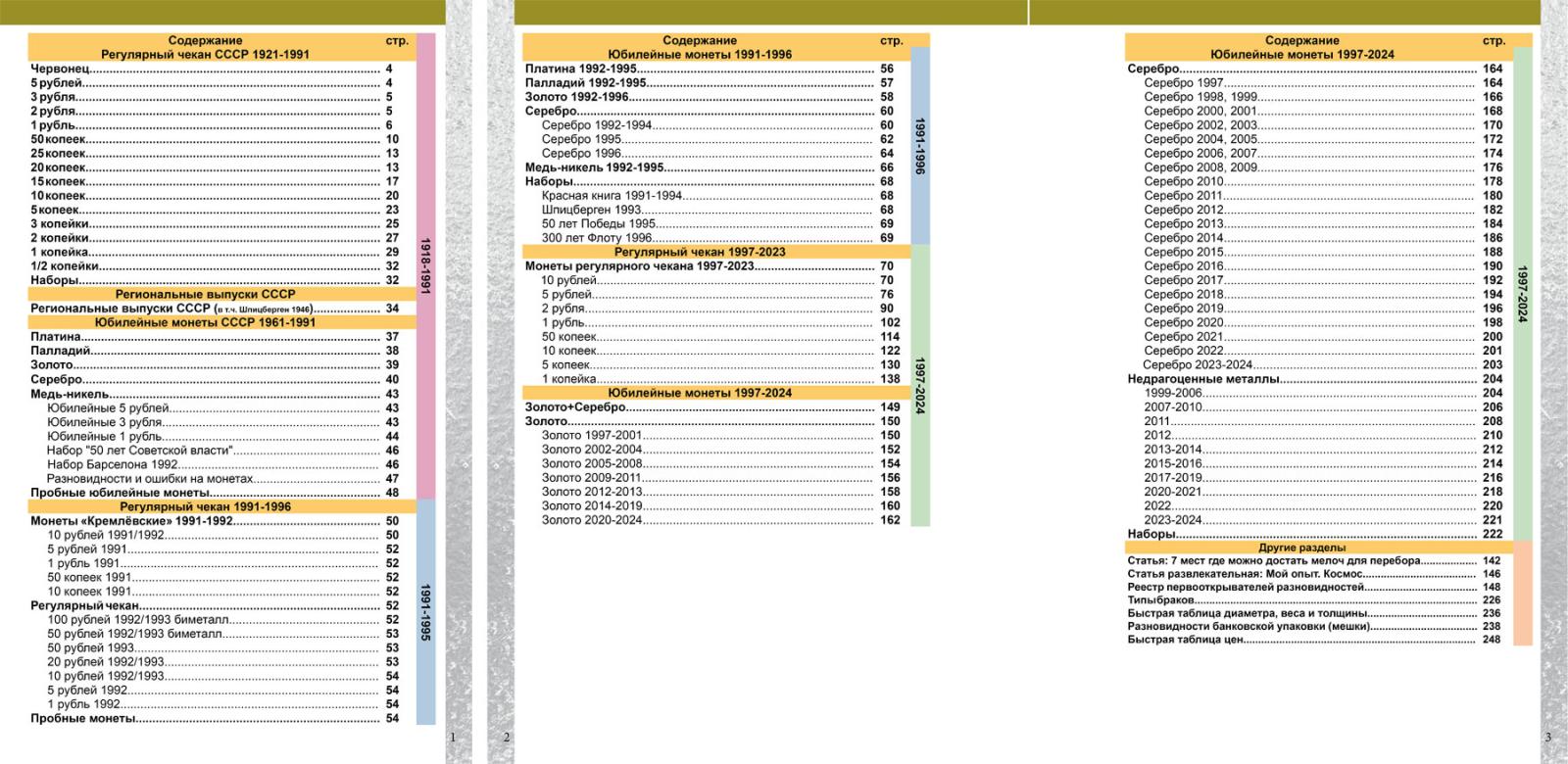Open the Золото 2009-2011 contents entry
The image size is (1568, 764).
pos(592,478)
